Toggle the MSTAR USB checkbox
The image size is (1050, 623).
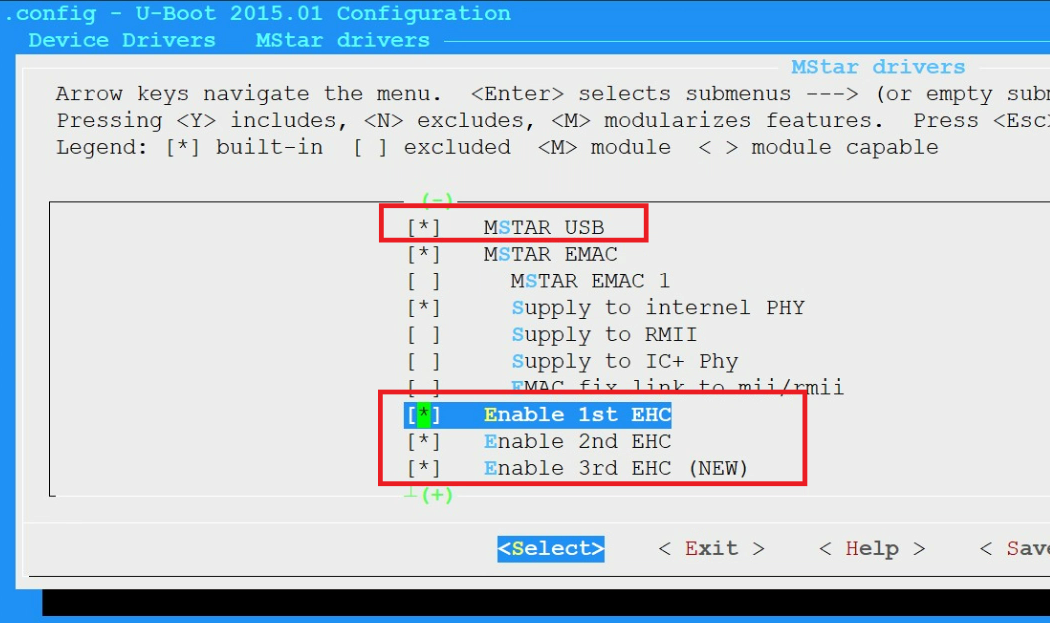pyautogui.click(x=424, y=227)
